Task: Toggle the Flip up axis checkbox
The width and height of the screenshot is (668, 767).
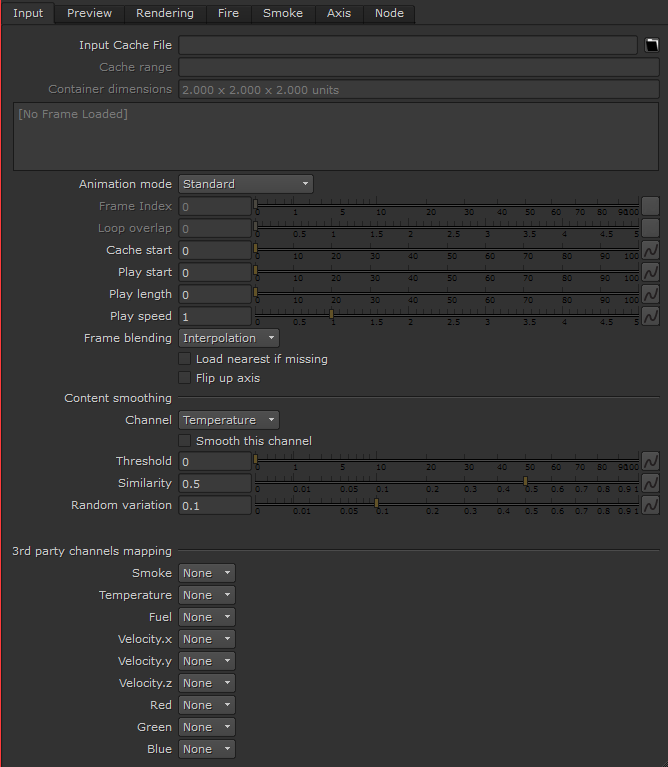Action: [184, 378]
